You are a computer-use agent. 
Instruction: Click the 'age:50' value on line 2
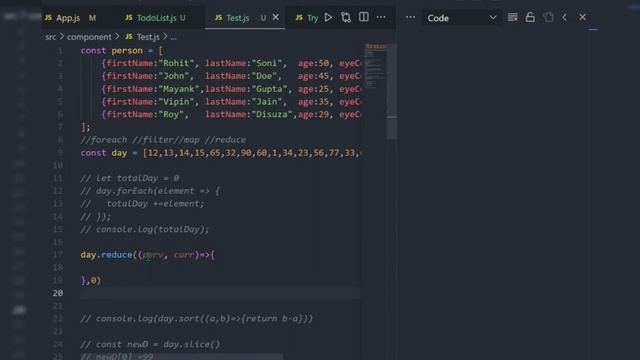(313, 63)
